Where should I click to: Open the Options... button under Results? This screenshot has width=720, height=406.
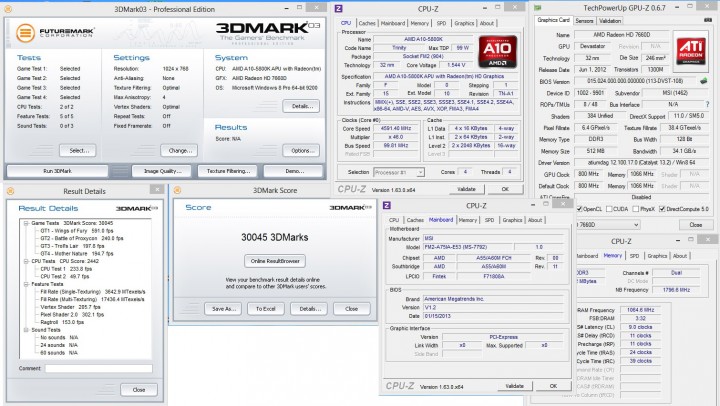click(301, 150)
